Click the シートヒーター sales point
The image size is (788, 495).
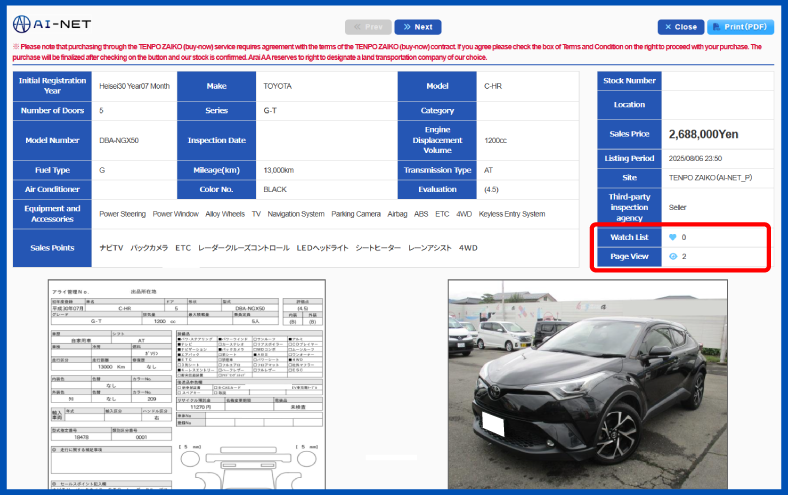378,248
